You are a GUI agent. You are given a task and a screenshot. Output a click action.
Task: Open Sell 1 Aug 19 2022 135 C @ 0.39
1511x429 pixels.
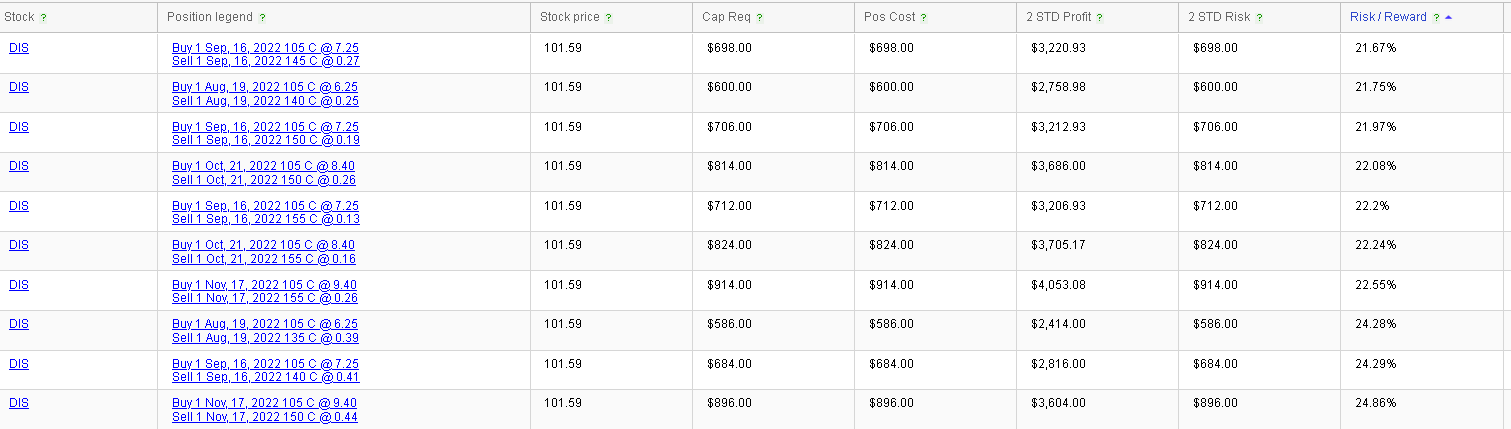[266, 338]
